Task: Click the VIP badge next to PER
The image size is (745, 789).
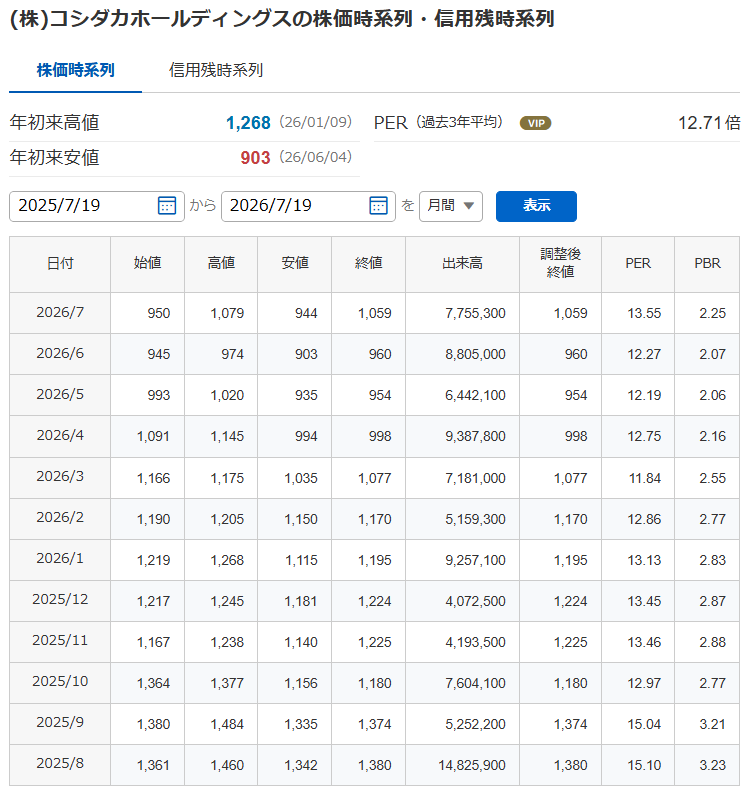Action: [535, 123]
